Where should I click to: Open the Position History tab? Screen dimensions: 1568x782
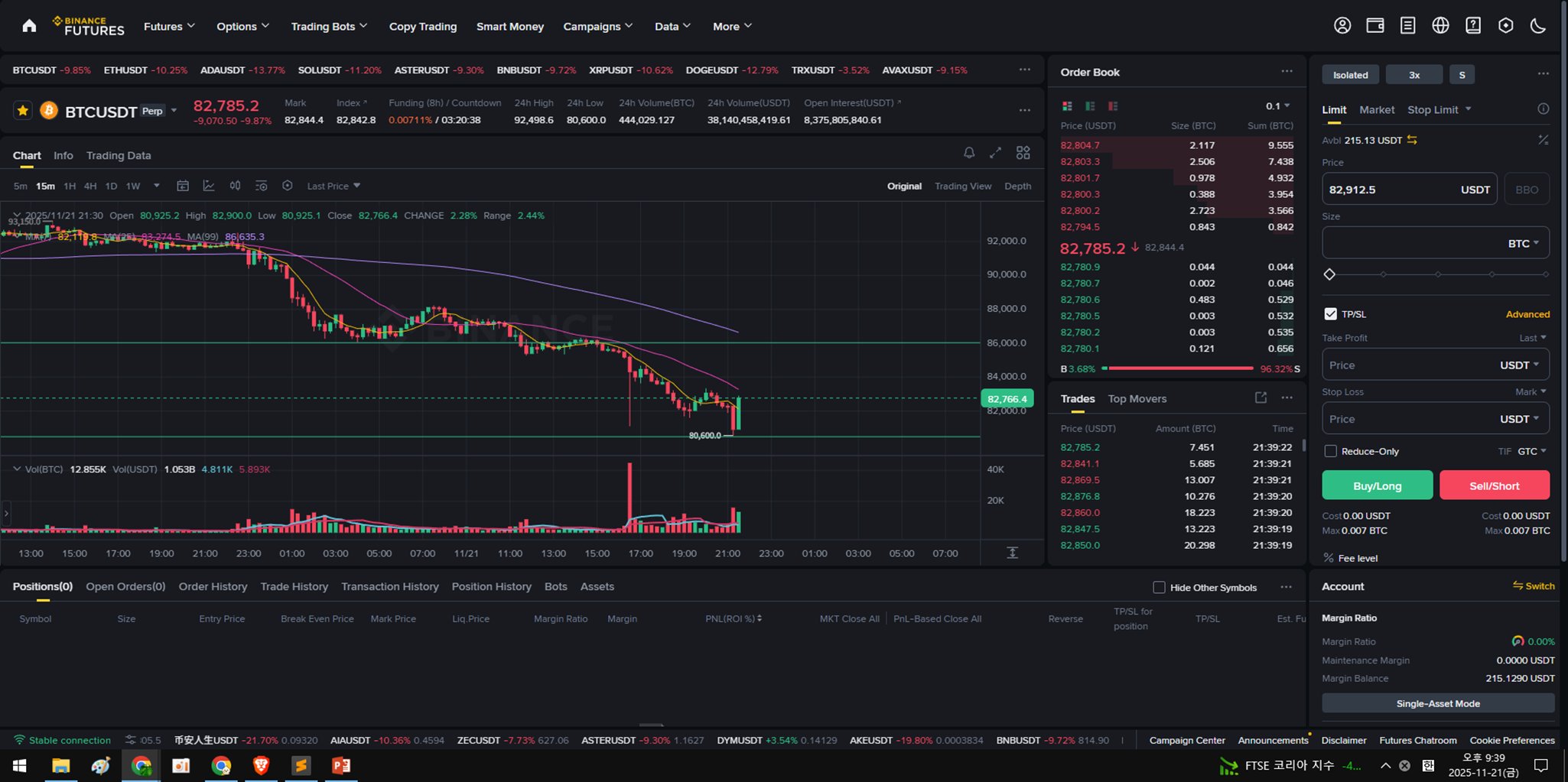[x=491, y=586]
